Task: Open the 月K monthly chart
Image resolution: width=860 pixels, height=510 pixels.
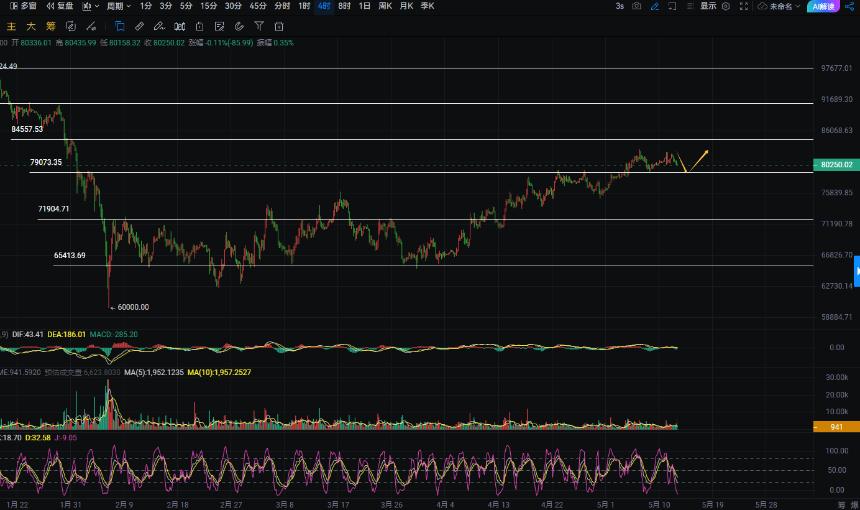Action: click(406, 6)
